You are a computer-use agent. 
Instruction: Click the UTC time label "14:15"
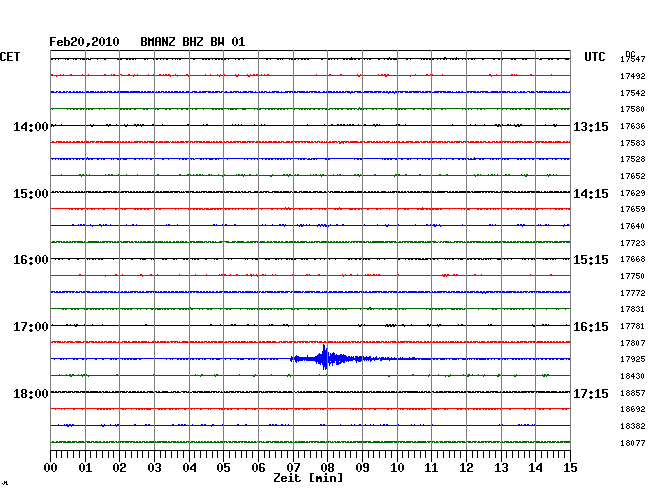click(591, 194)
